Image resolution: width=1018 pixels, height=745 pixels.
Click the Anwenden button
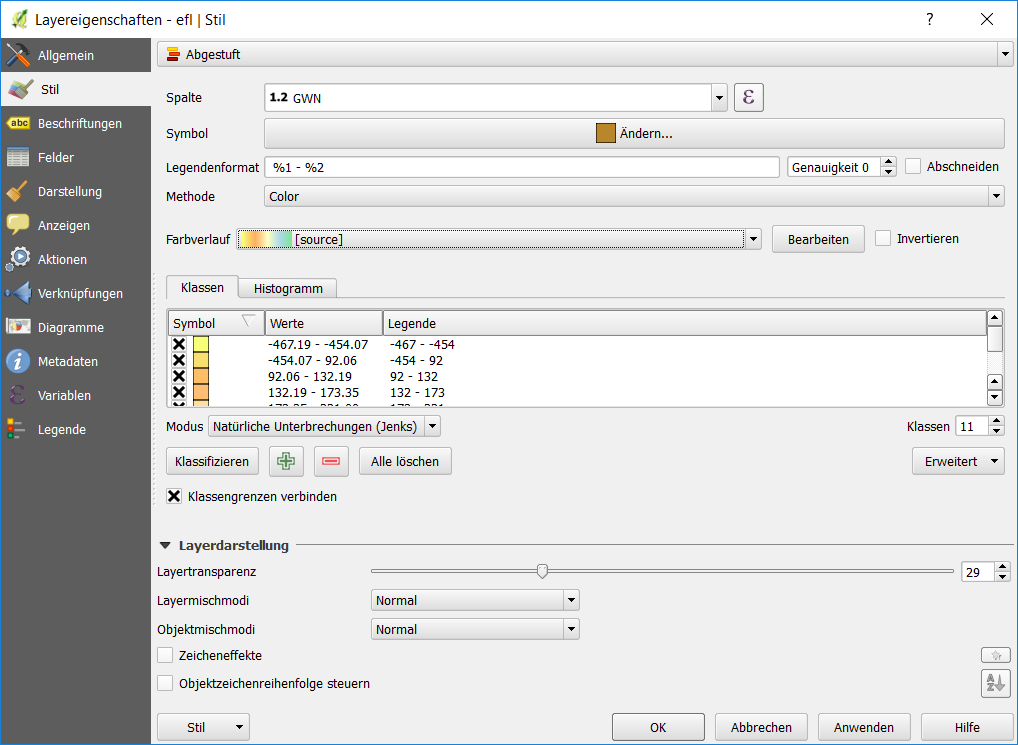tap(864, 727)
